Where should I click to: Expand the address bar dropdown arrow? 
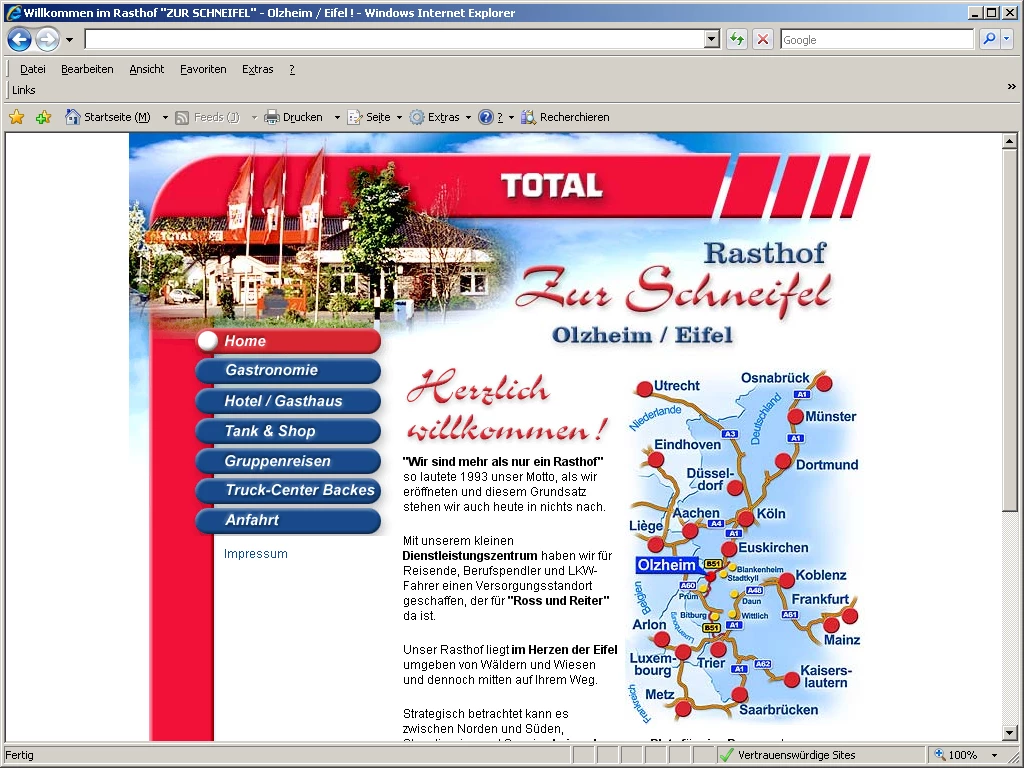(712, 39)
